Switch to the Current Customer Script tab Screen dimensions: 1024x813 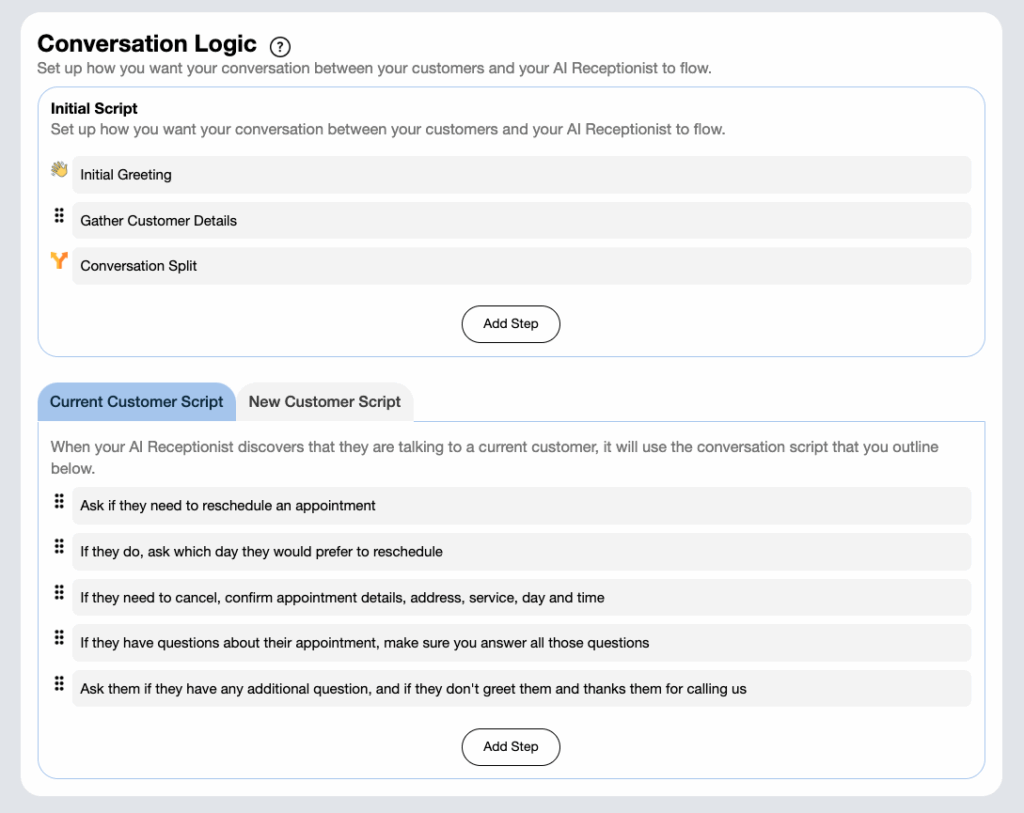pos(136,402)
